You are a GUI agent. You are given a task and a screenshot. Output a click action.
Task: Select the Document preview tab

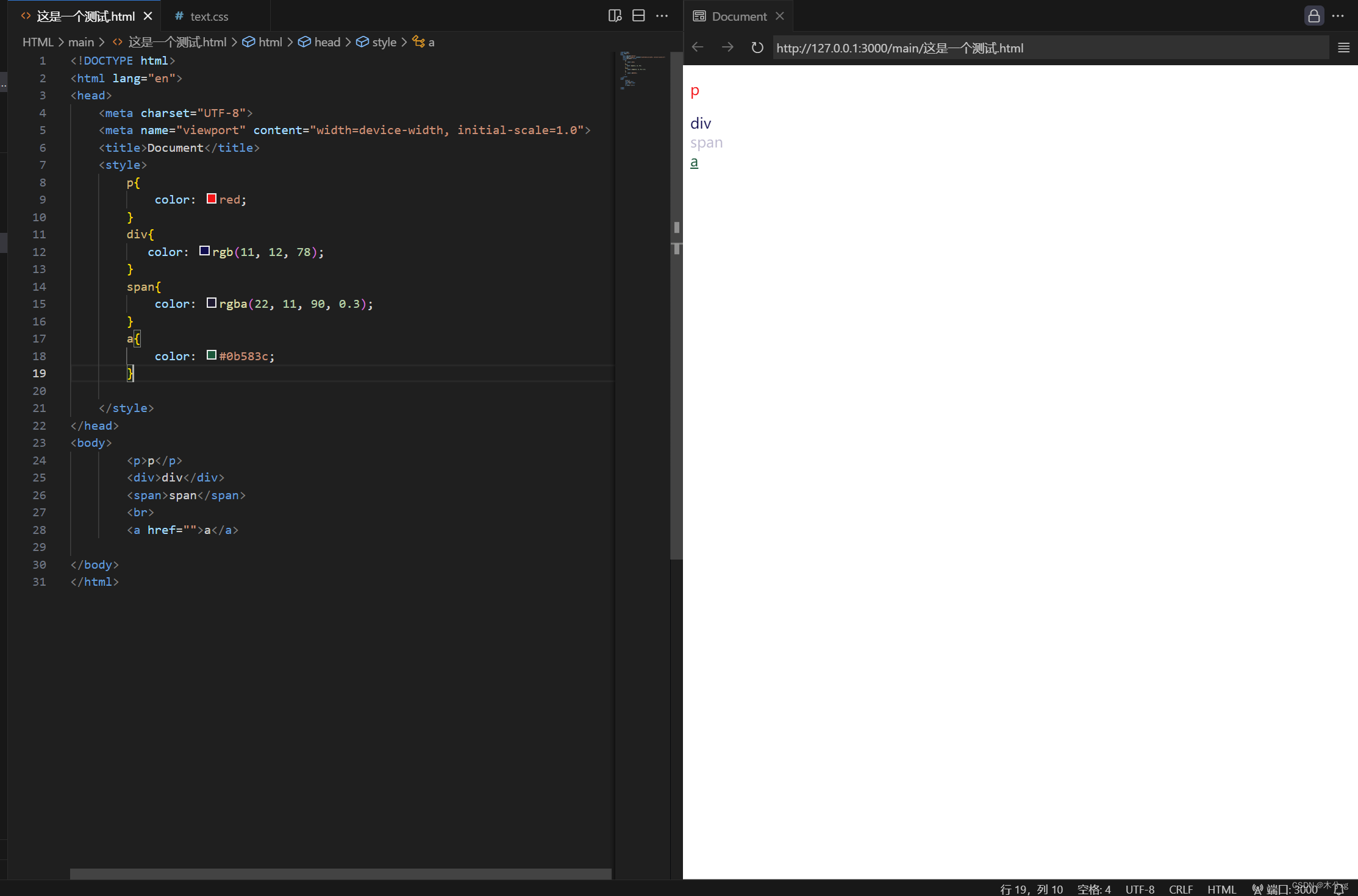(738, 16)
